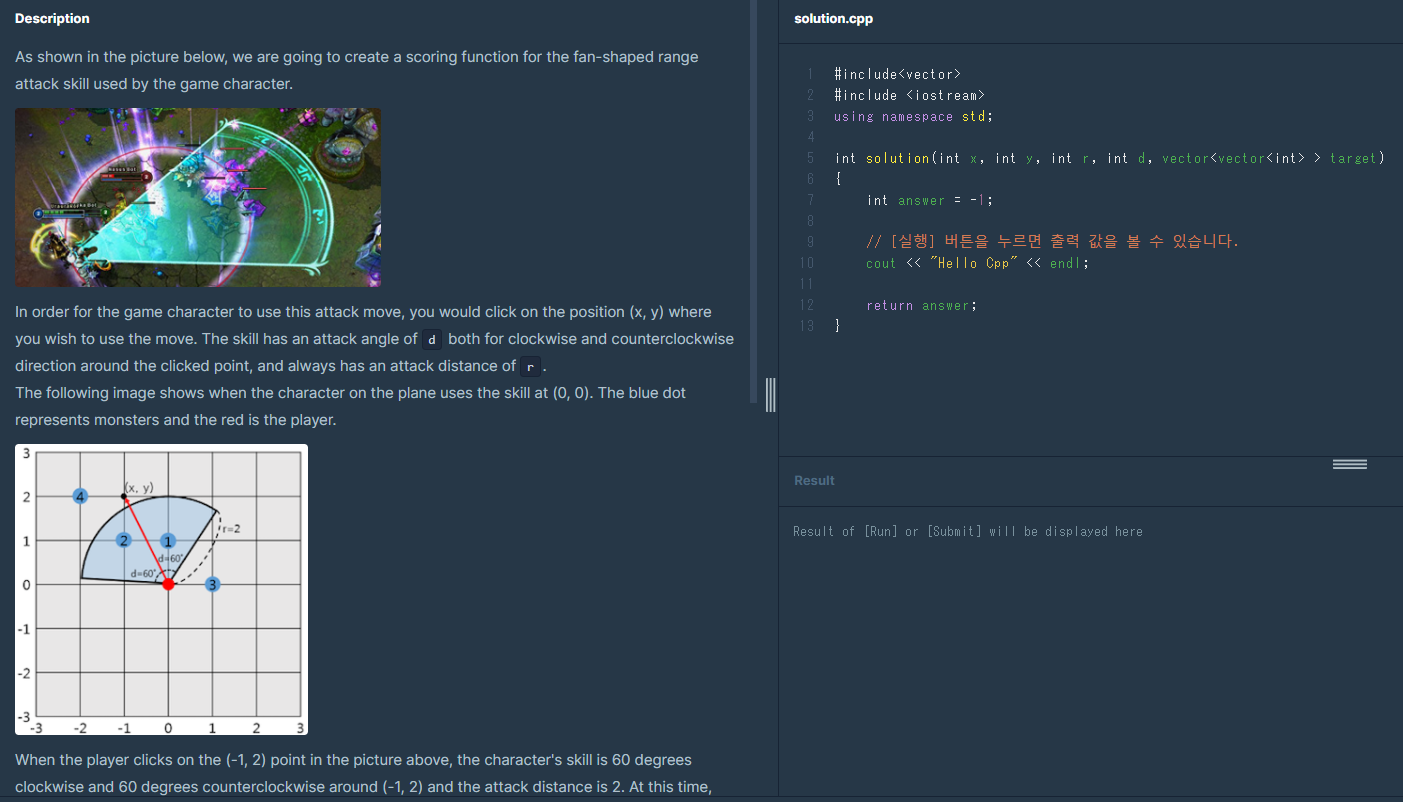The height and width of the screenshot is (802, 1403).
Task: Select the inline code badge labeled r
Action: [530, 366]
